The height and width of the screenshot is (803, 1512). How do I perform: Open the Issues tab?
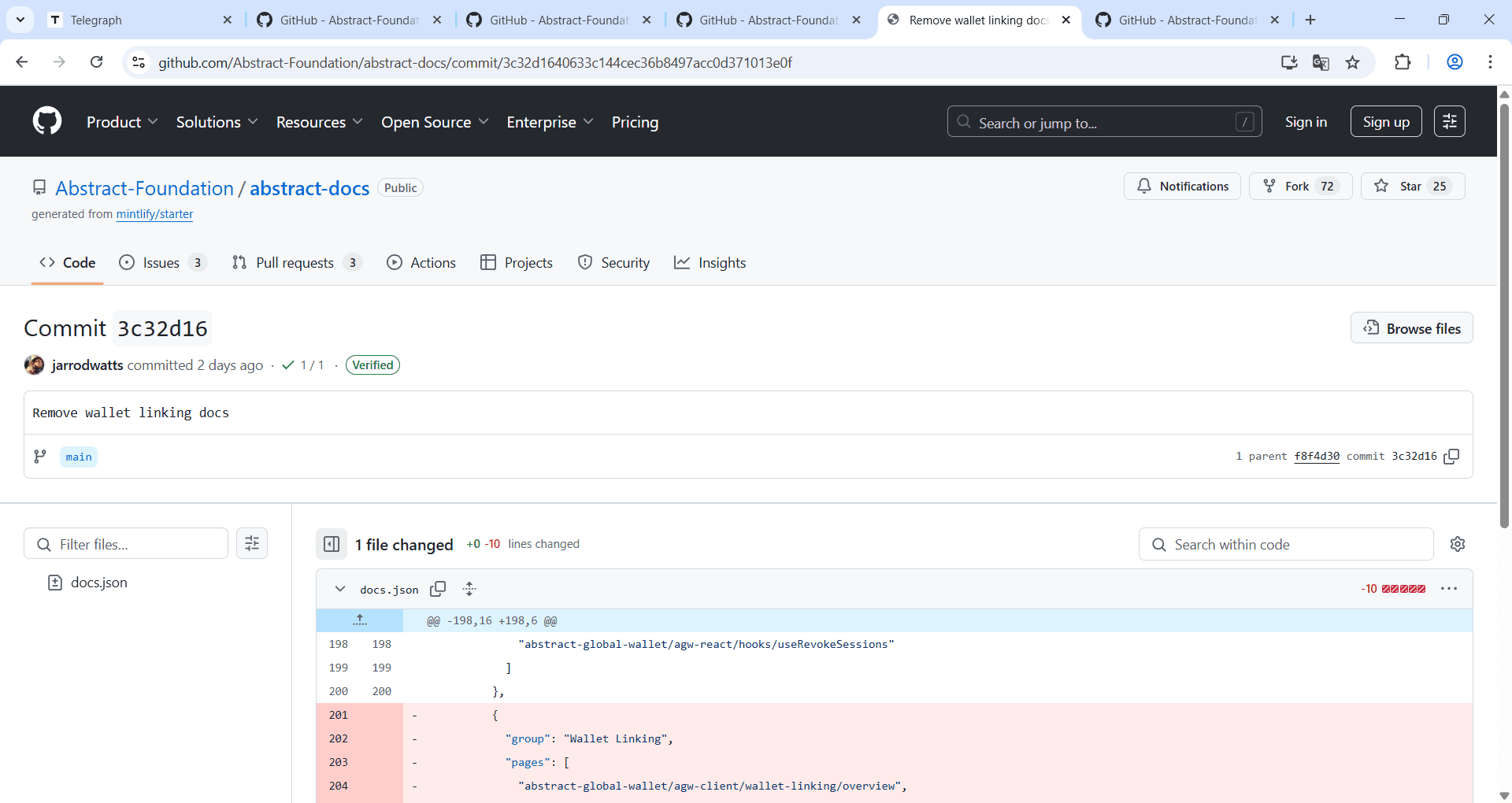pyautogui.click(x=162, y=263)
